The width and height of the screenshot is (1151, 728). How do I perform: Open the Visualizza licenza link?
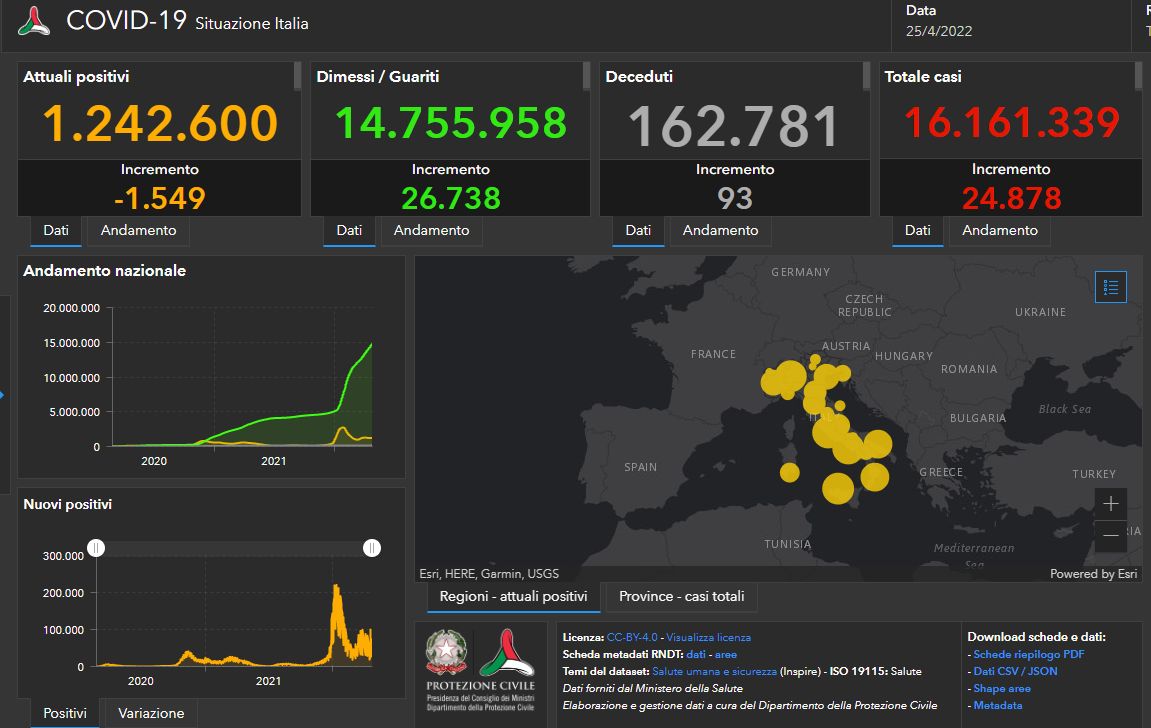708,637
